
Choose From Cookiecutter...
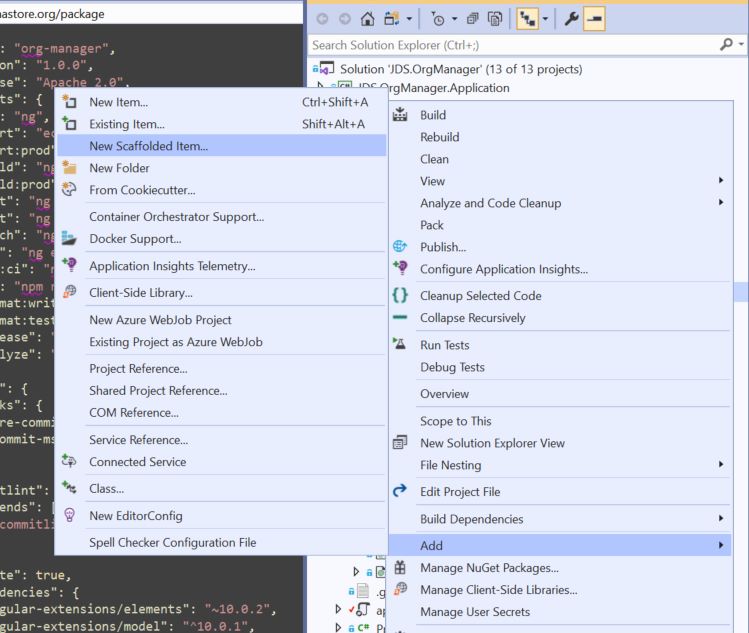(x=222, y=190)
